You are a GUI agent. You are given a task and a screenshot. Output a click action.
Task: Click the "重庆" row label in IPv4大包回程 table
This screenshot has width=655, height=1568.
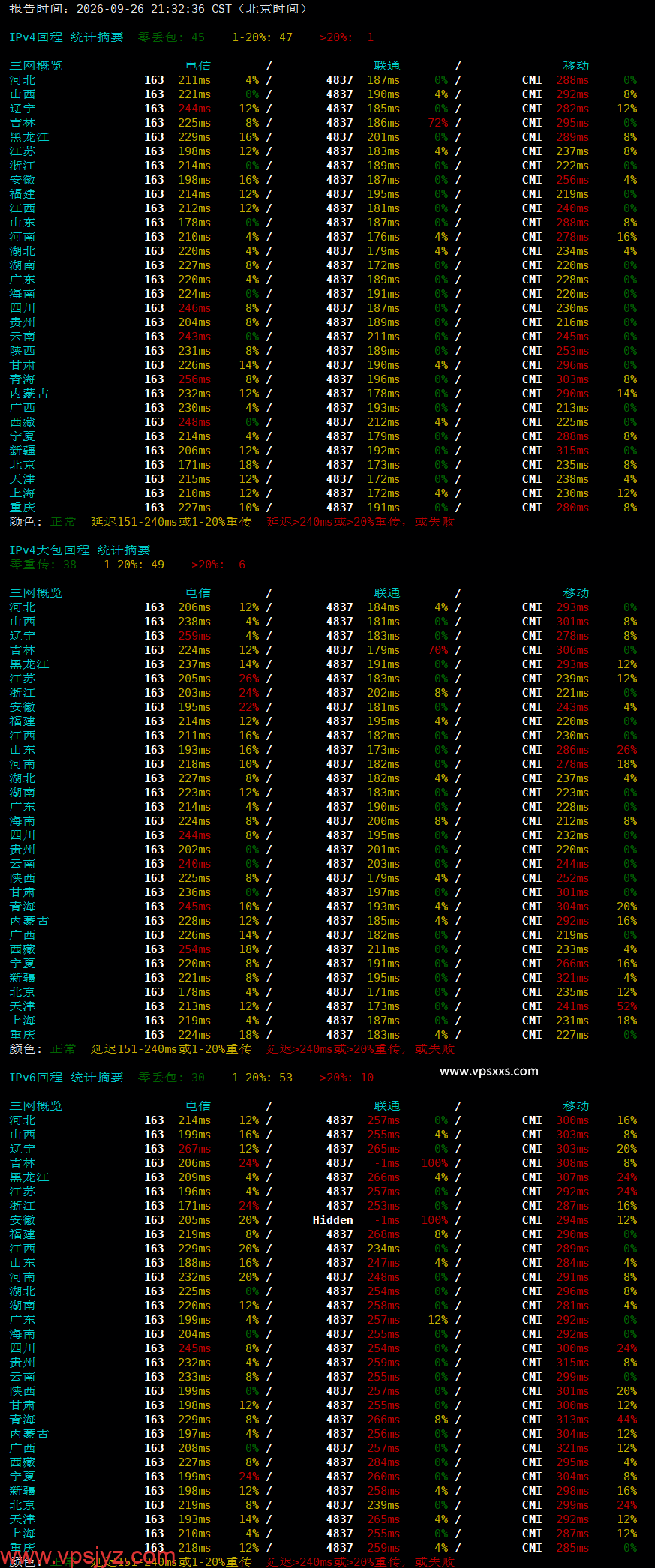pyautogui.click(x=23, y=1035)
